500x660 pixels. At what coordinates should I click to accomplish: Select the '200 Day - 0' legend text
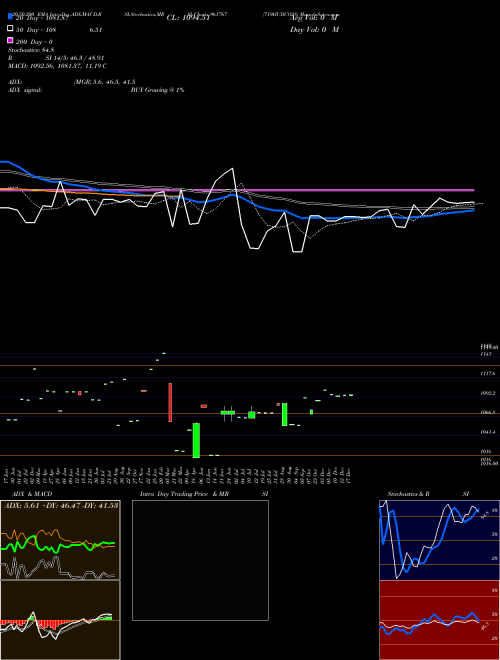[x=34, y=42]
